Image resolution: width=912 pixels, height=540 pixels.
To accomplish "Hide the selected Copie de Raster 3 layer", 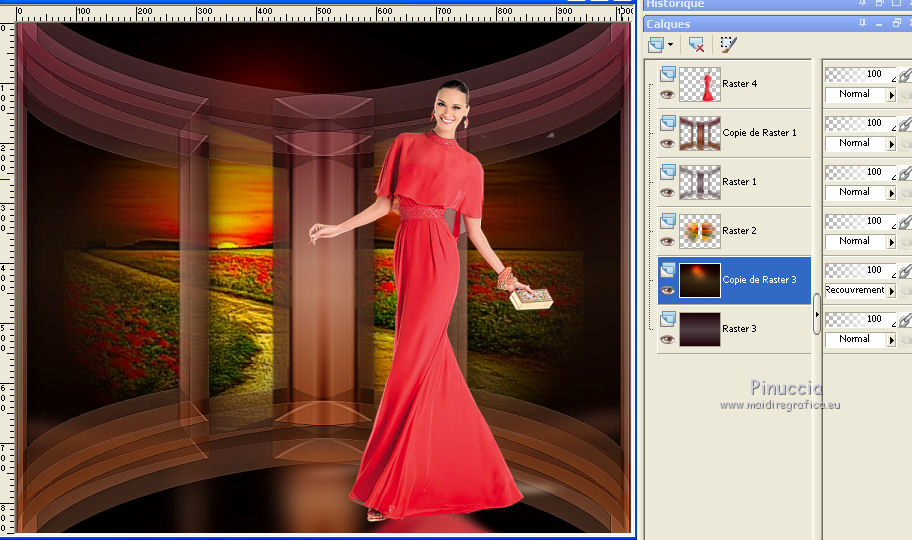I will click(x=667, y=290).
